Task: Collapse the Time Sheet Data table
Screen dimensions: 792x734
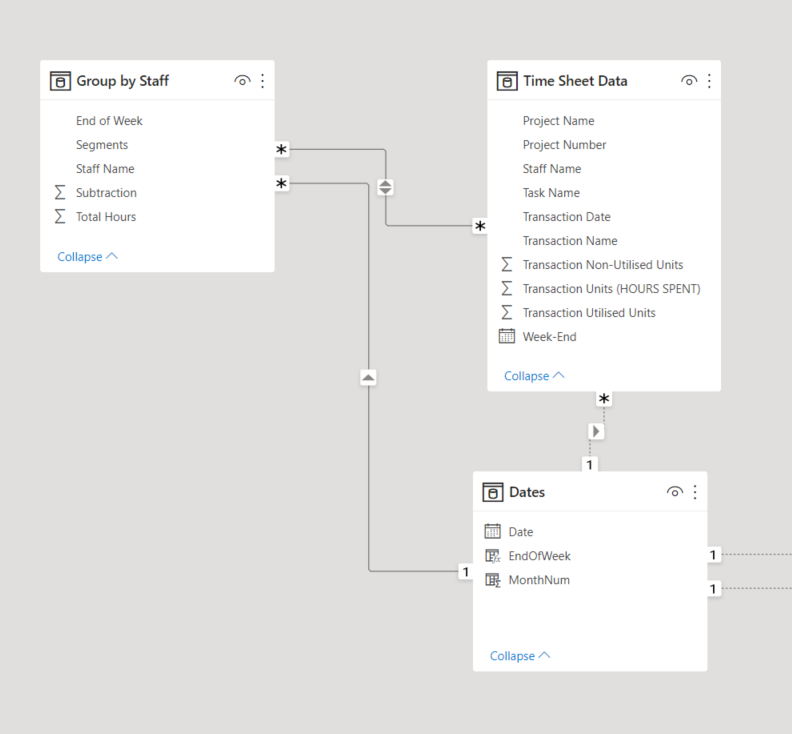Action: [x=534, y=376]
